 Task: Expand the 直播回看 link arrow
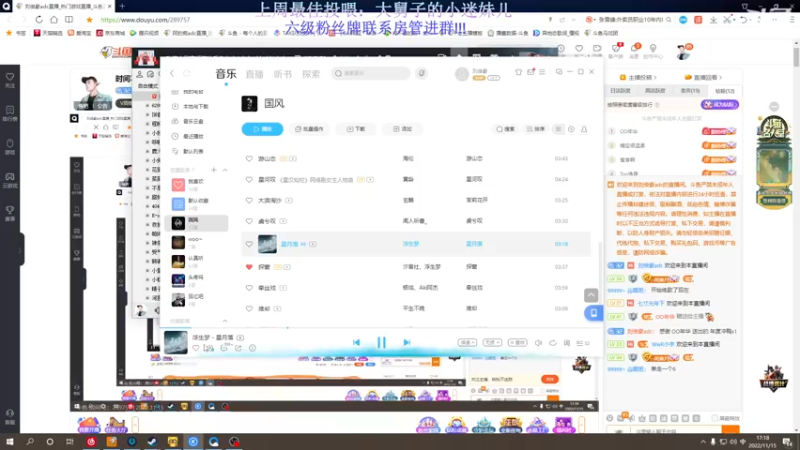click(x=720, y=78)
